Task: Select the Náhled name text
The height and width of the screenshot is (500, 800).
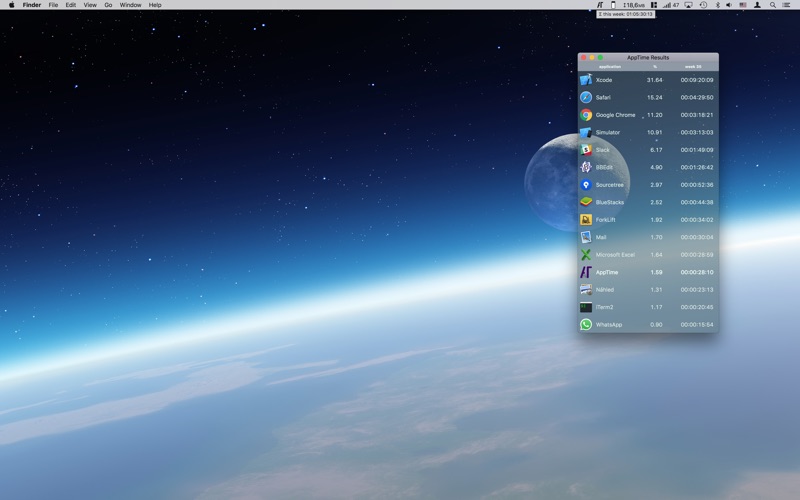Action: (605, 289)
